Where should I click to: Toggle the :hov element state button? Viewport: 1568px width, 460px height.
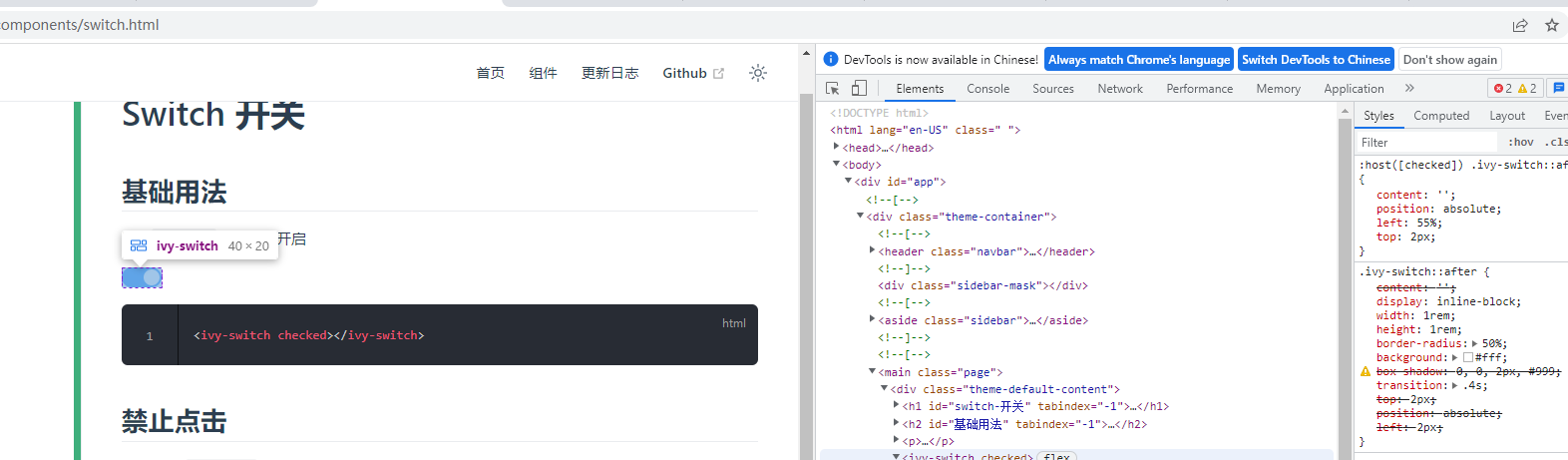pyautogui.click(x=1521, y=143)
